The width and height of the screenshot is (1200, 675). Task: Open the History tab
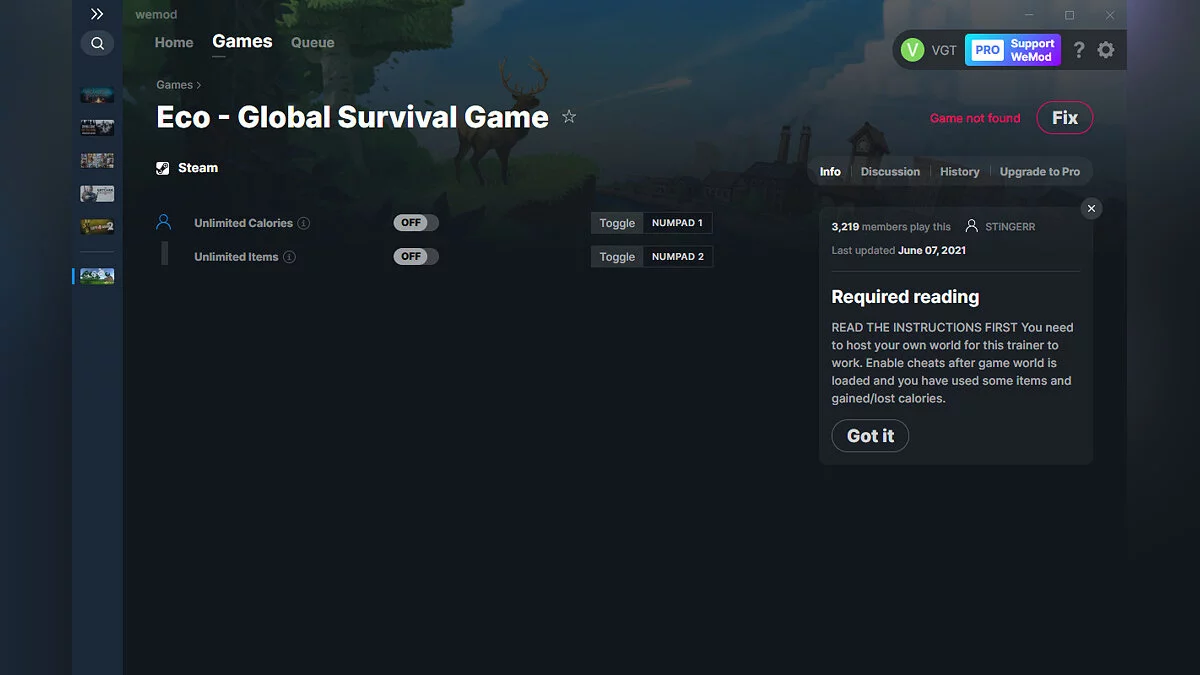[960, 172]
